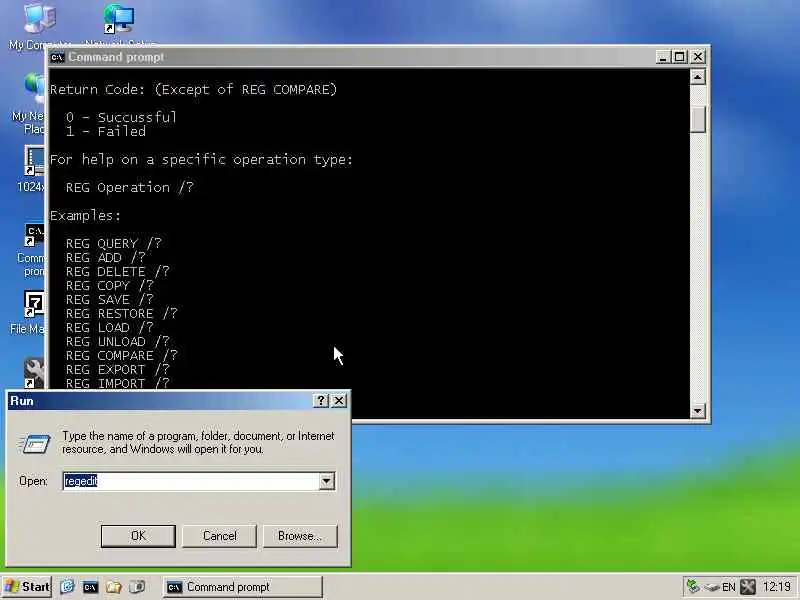The height and width of the screenshot is (600, 800).
Task: Click the tools tray icon beside clock
Action: (748, 587)
